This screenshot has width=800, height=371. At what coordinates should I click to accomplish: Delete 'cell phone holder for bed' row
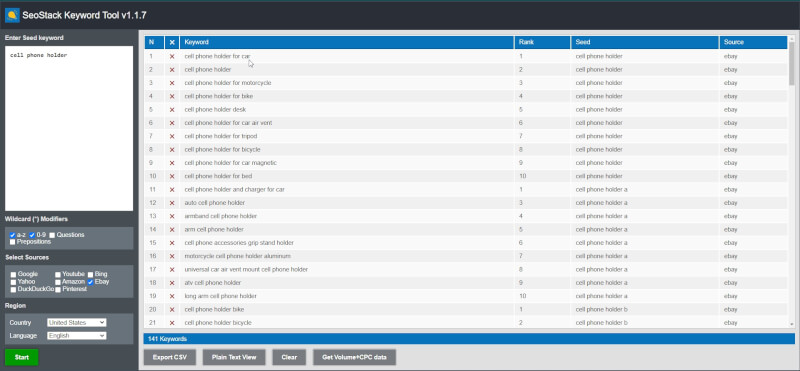(172, 176)
